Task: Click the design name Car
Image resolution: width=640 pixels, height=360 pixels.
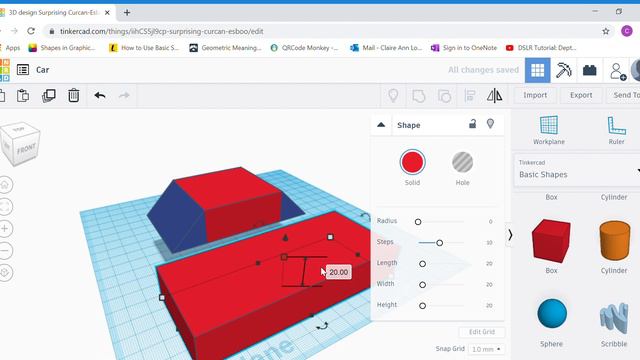Action: [42, 70]
